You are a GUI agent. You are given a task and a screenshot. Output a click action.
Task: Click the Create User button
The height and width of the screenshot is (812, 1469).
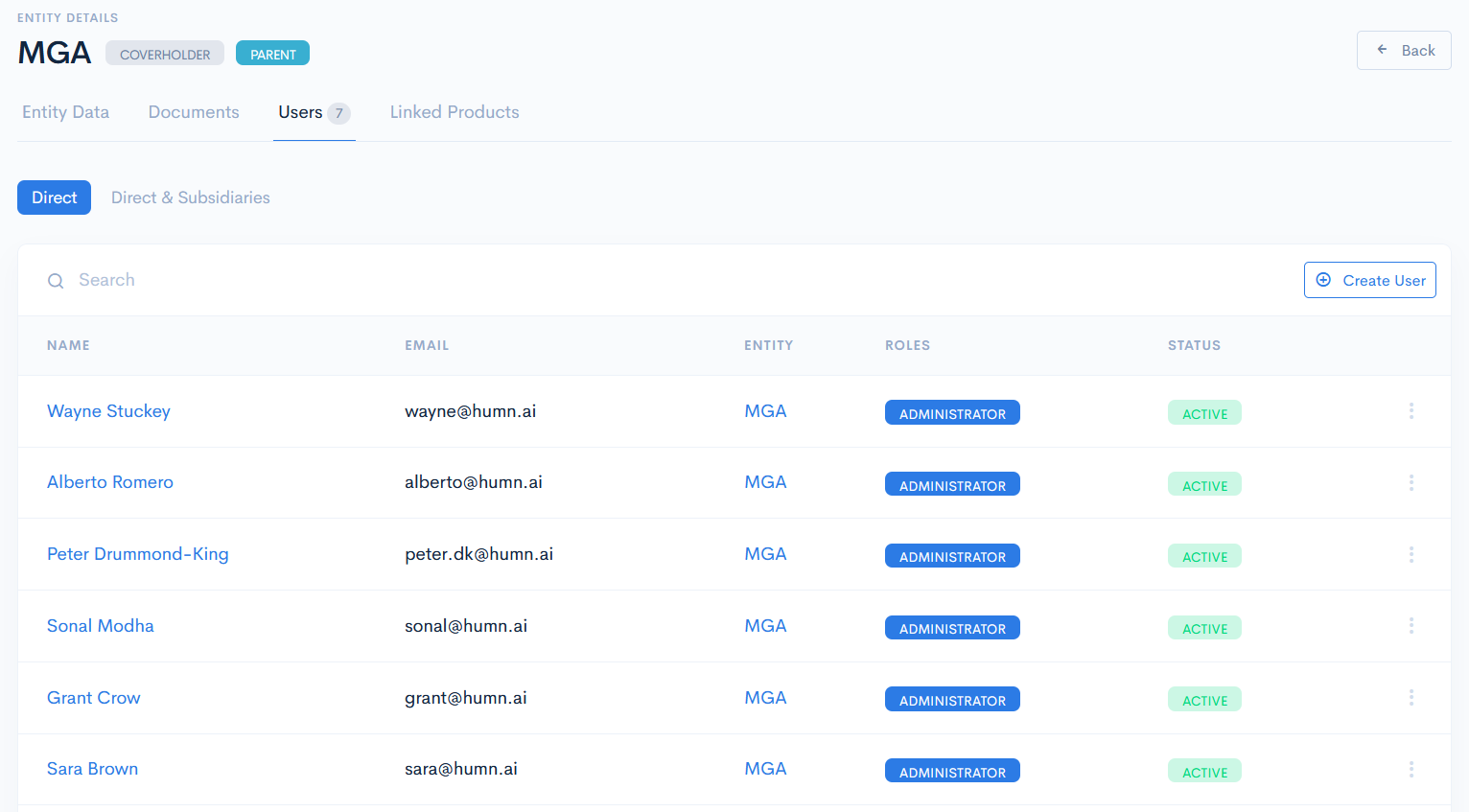click(x=1369, y=280)
